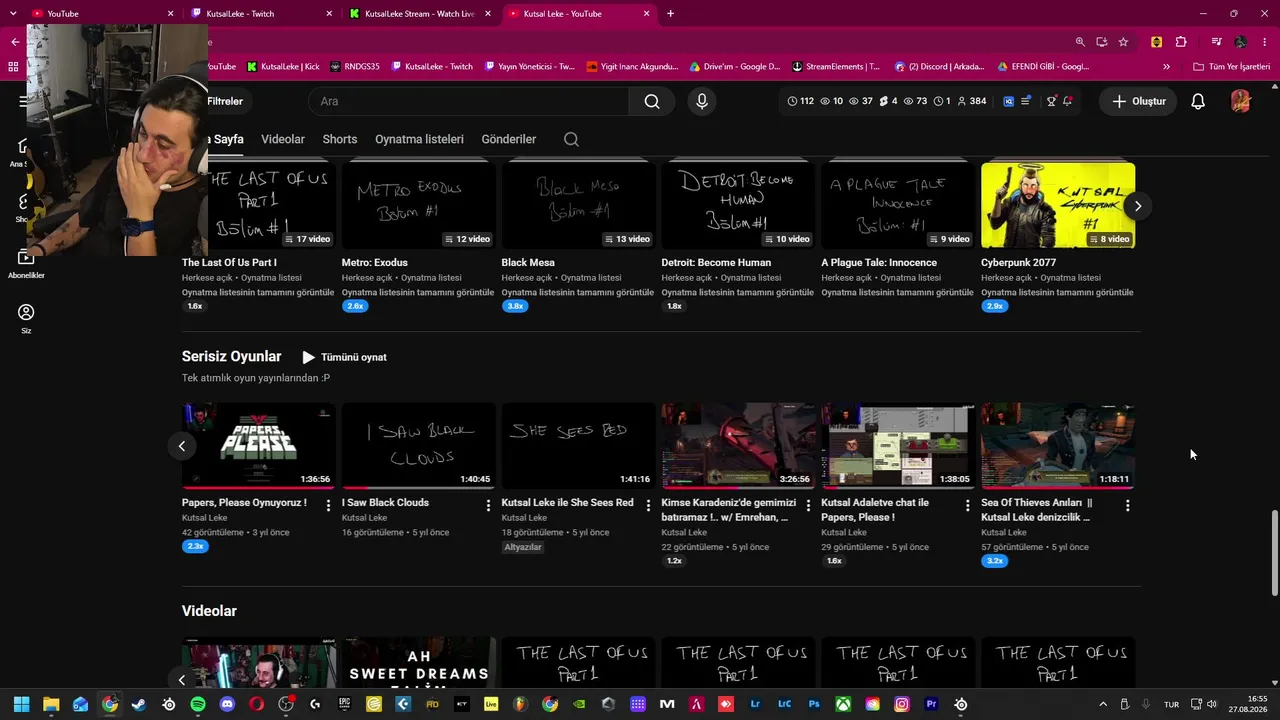Image resolution: width=1280 pixels, height=720 pixels.
Task: Launch Premiere Pro from the taskbar
Action: [x=932, y=704]
